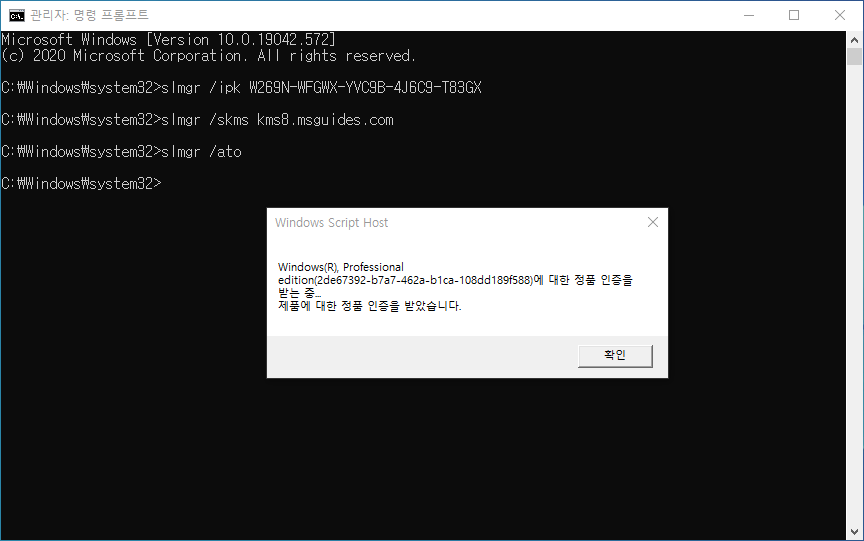Click the '제품에 대한 정품 인증을 받았습니다' message

coord(369,306)
